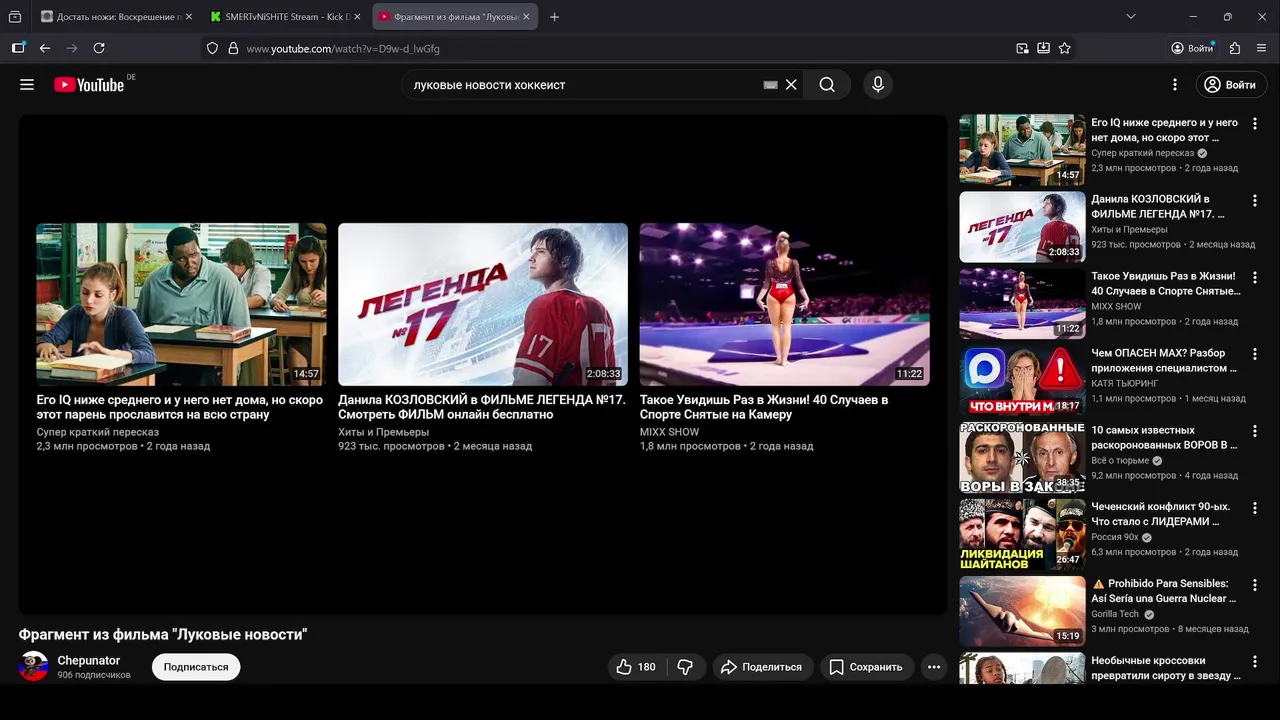Open options for '10 самых известных' video
This screenshot has height=720, width=1280.
(1255, 431)
